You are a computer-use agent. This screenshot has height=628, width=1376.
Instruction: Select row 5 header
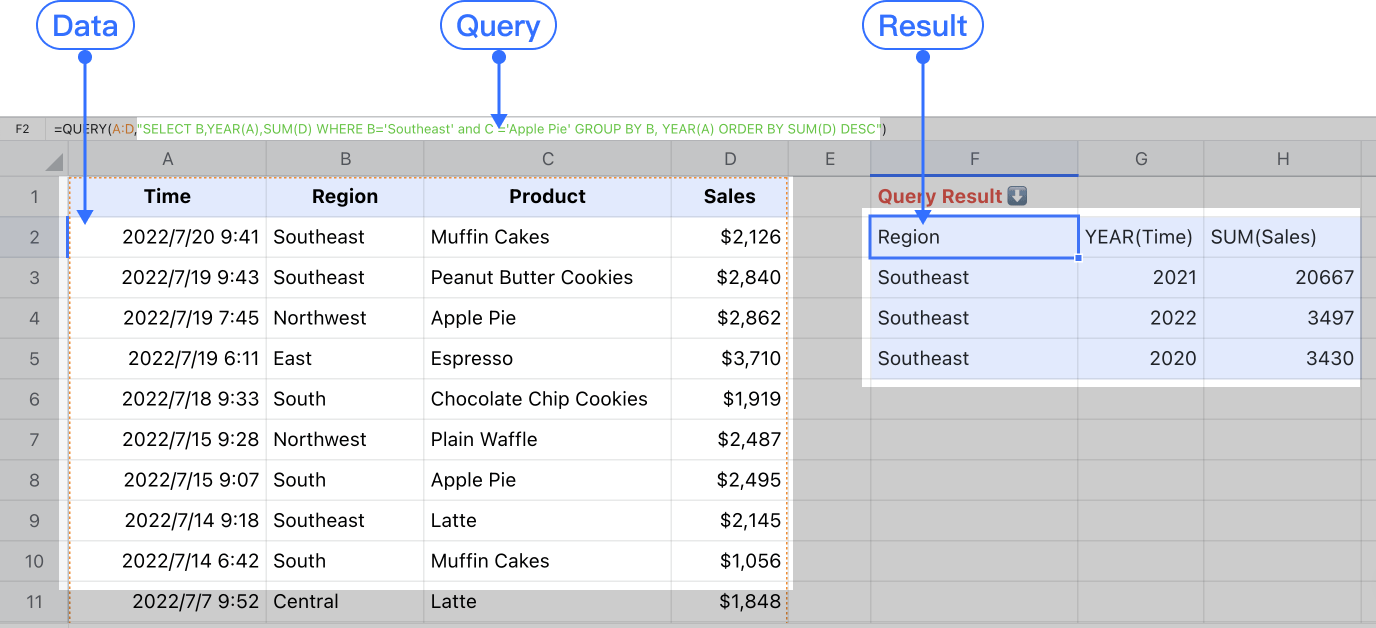pyautogui.click(x=34, y=358)
